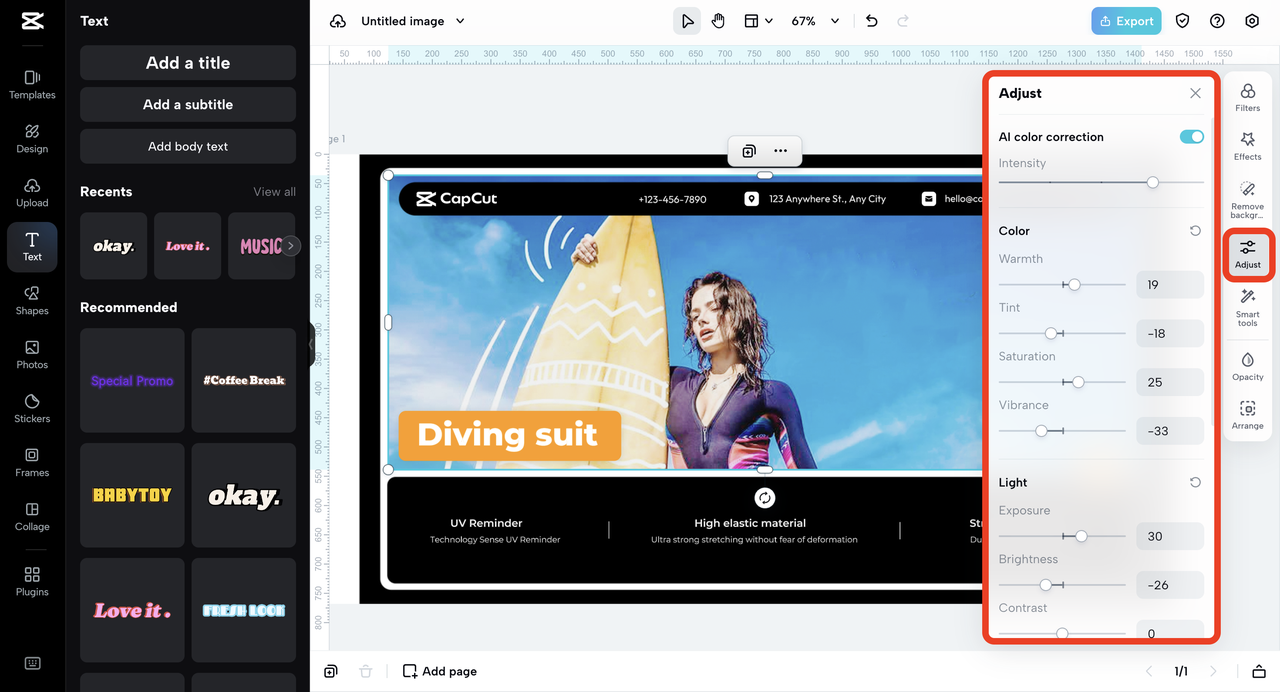Viewport: 1280px width, 692px height.
Task: Open the Frames sidebar panel
Action: (x=32, y=462)
